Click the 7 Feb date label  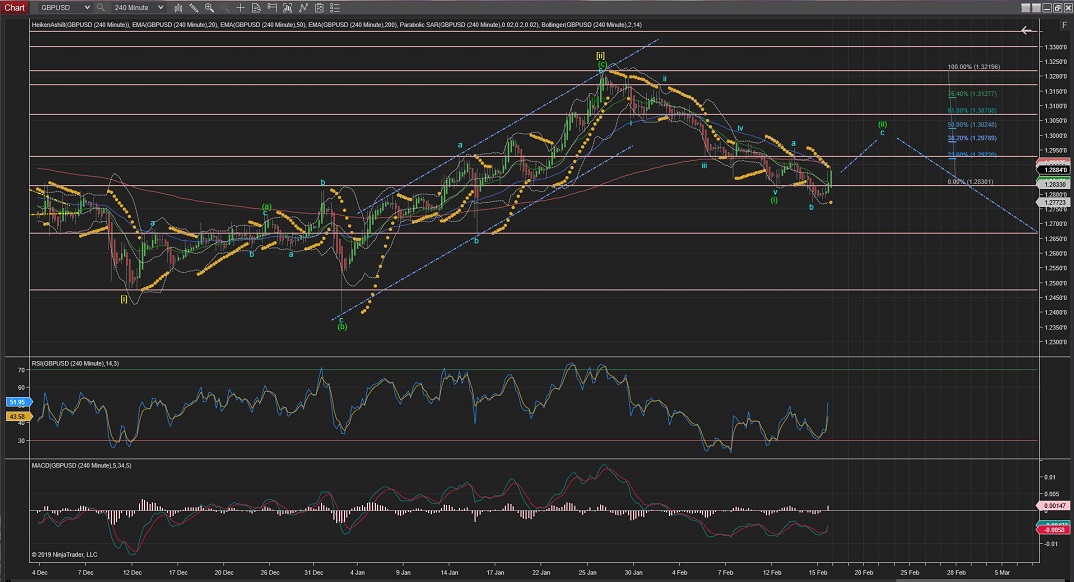(x=725, y=572)
